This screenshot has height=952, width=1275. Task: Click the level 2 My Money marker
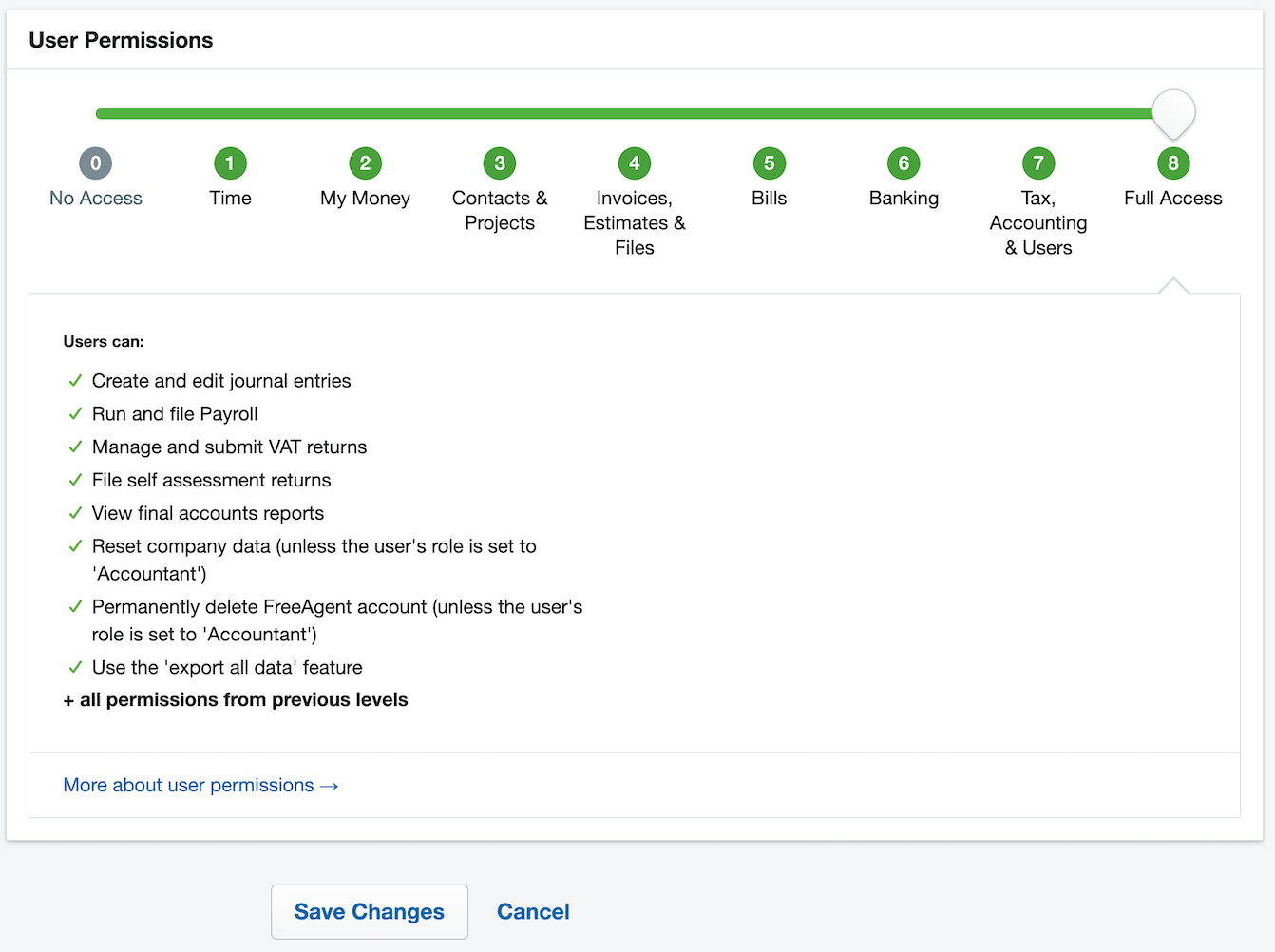(x=365, y=162)
